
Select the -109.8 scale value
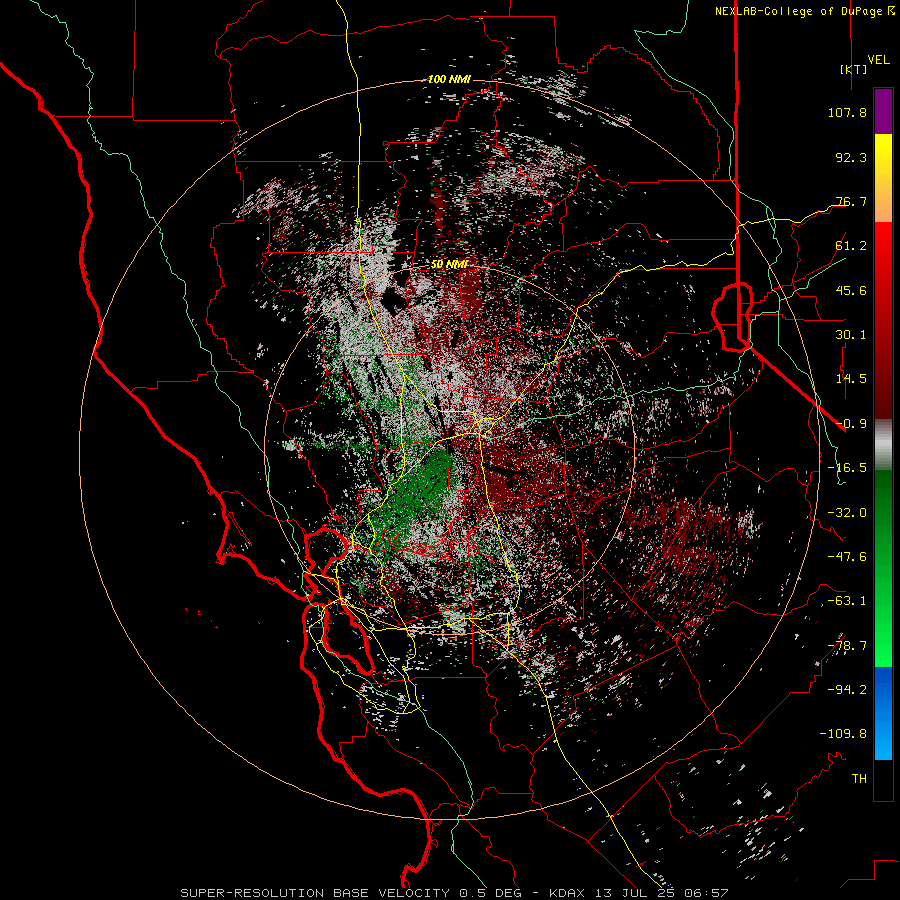(843, 734)
